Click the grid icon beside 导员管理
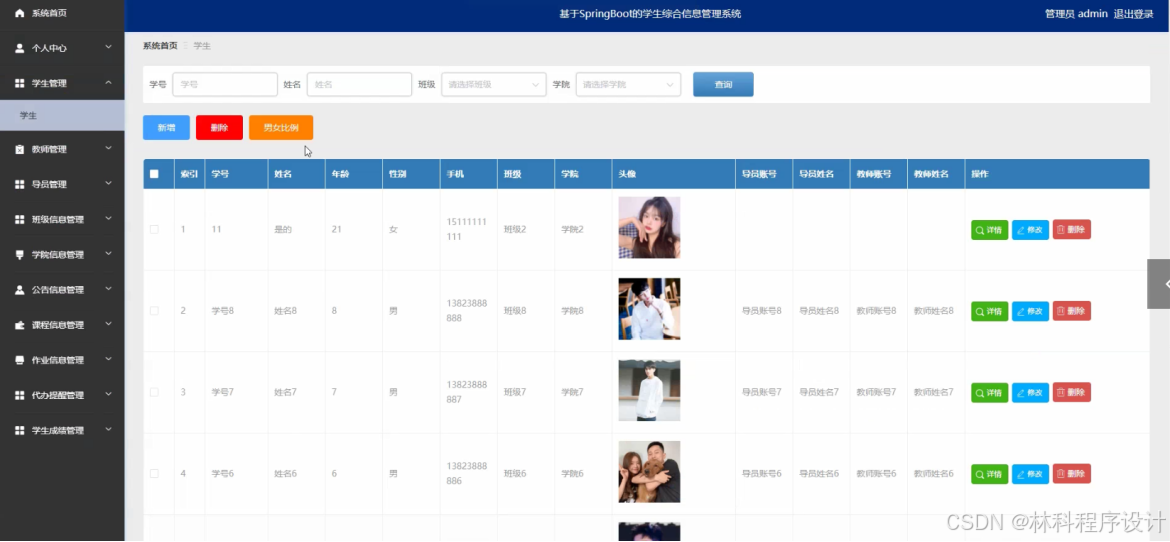 (x=19, y=184)
